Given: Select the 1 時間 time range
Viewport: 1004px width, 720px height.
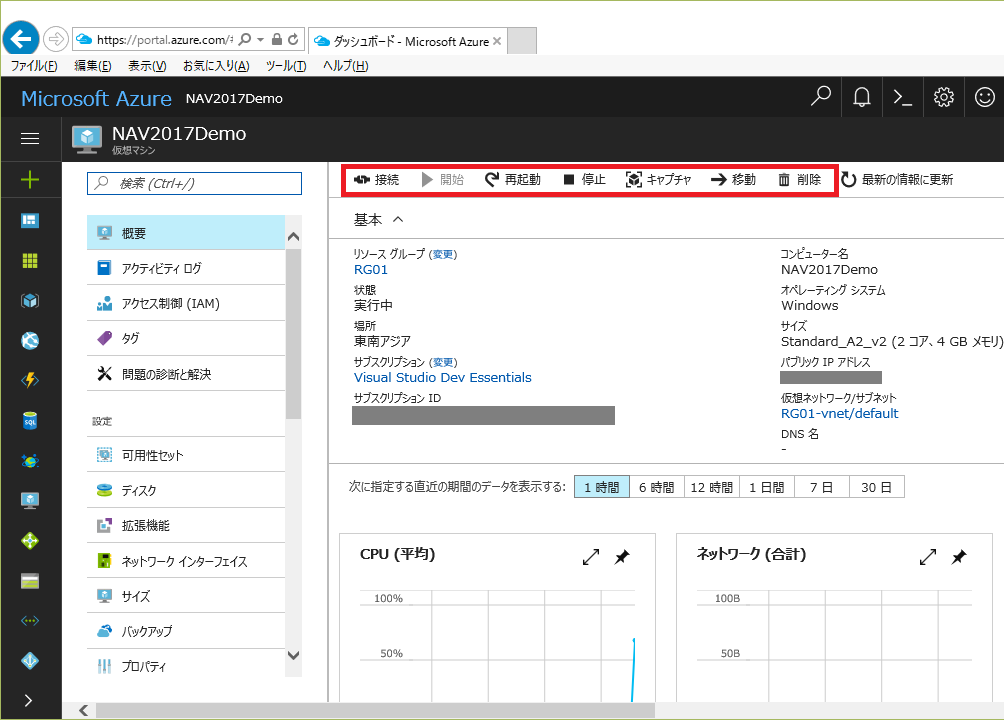Looking at the screenshot, I should [601, 487].
